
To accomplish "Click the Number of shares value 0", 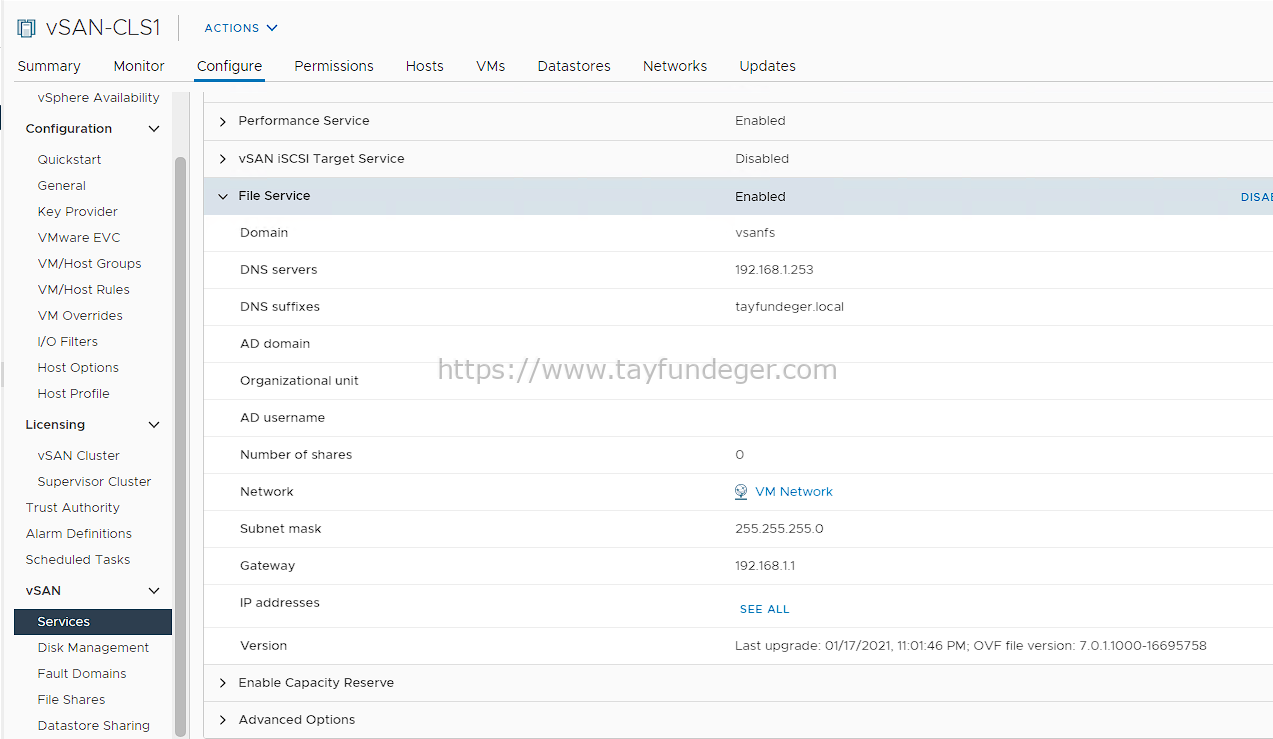I will coord(740,455).
